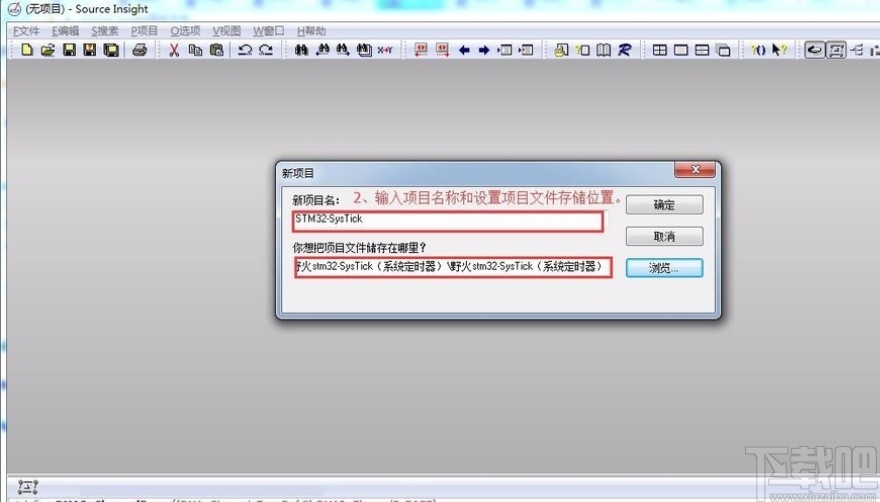
Task: Click the Cut scissors icon
Action: (174, 50)
